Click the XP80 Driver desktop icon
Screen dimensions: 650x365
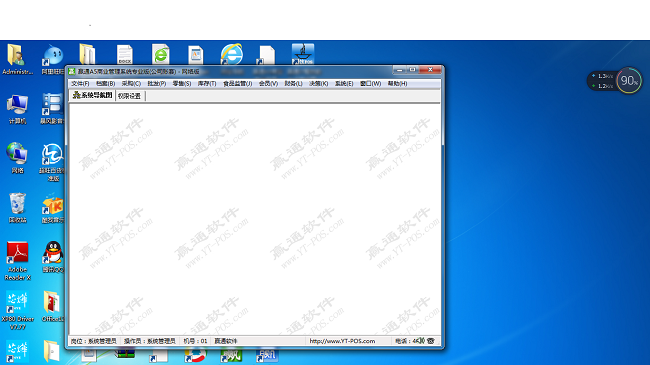point(17,310)
